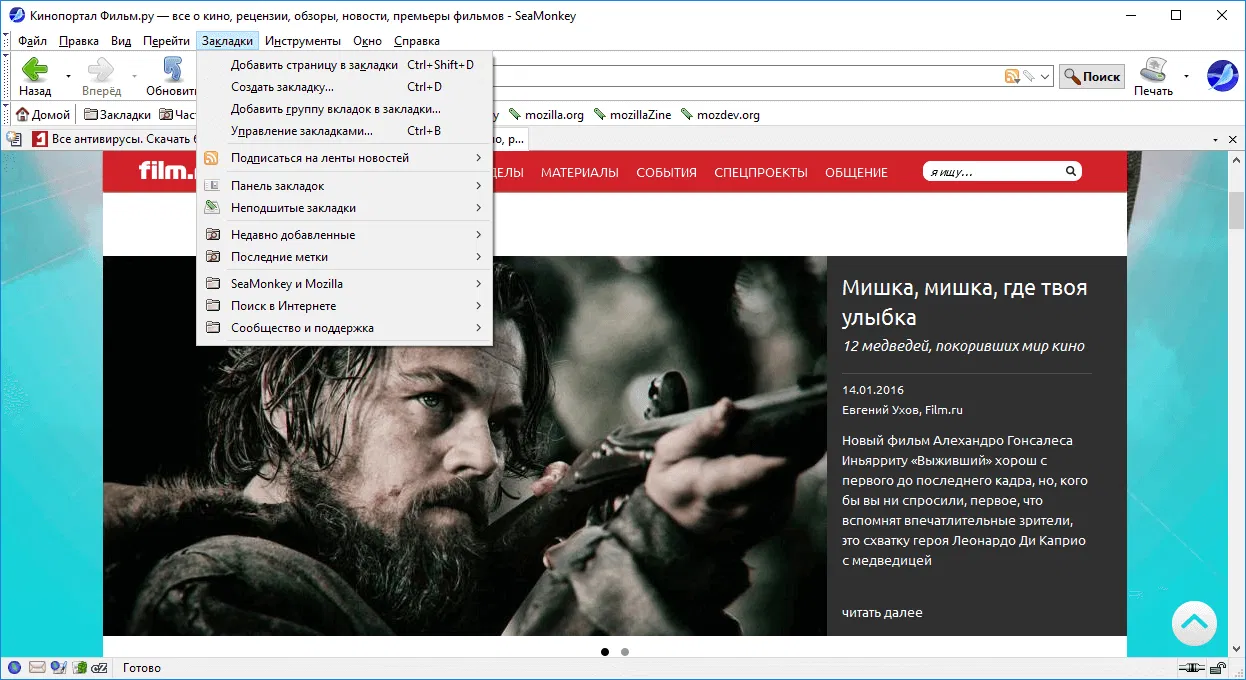Open the Вид menu
The height and width of the screenshot is (680, 1246).
(121, 41)
